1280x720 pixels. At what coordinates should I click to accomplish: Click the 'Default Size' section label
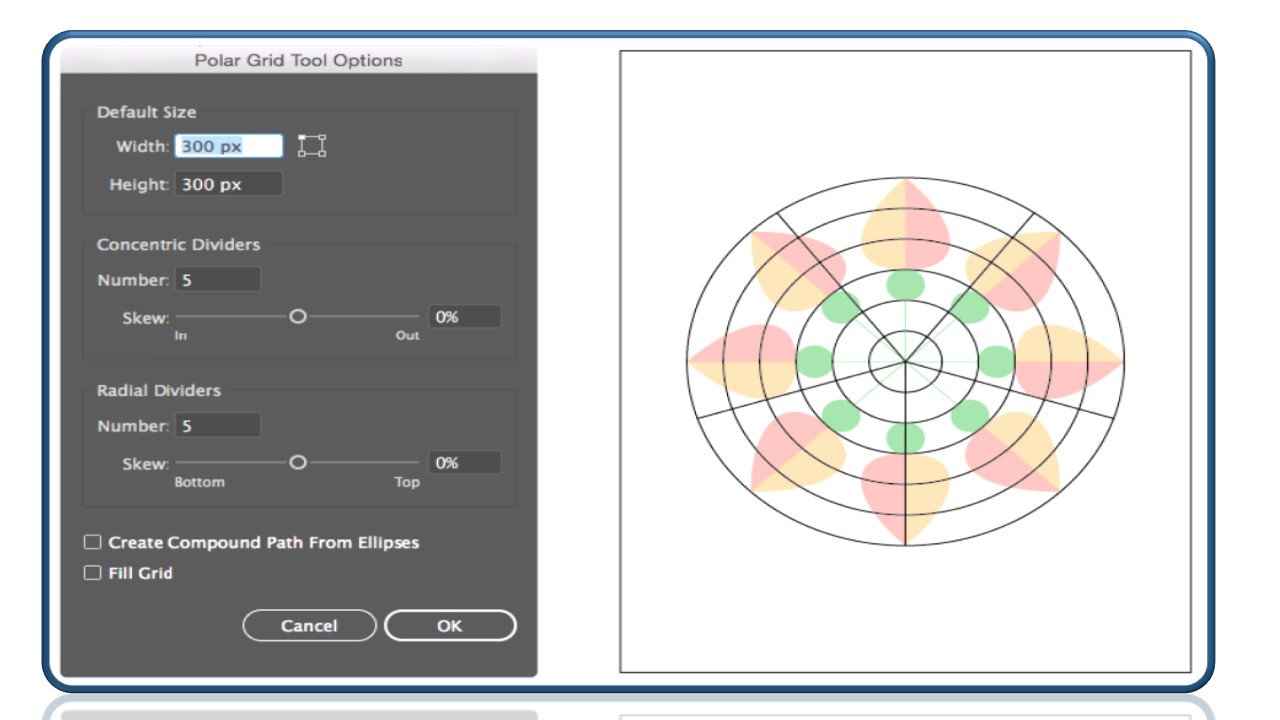(x=147, y=112)
